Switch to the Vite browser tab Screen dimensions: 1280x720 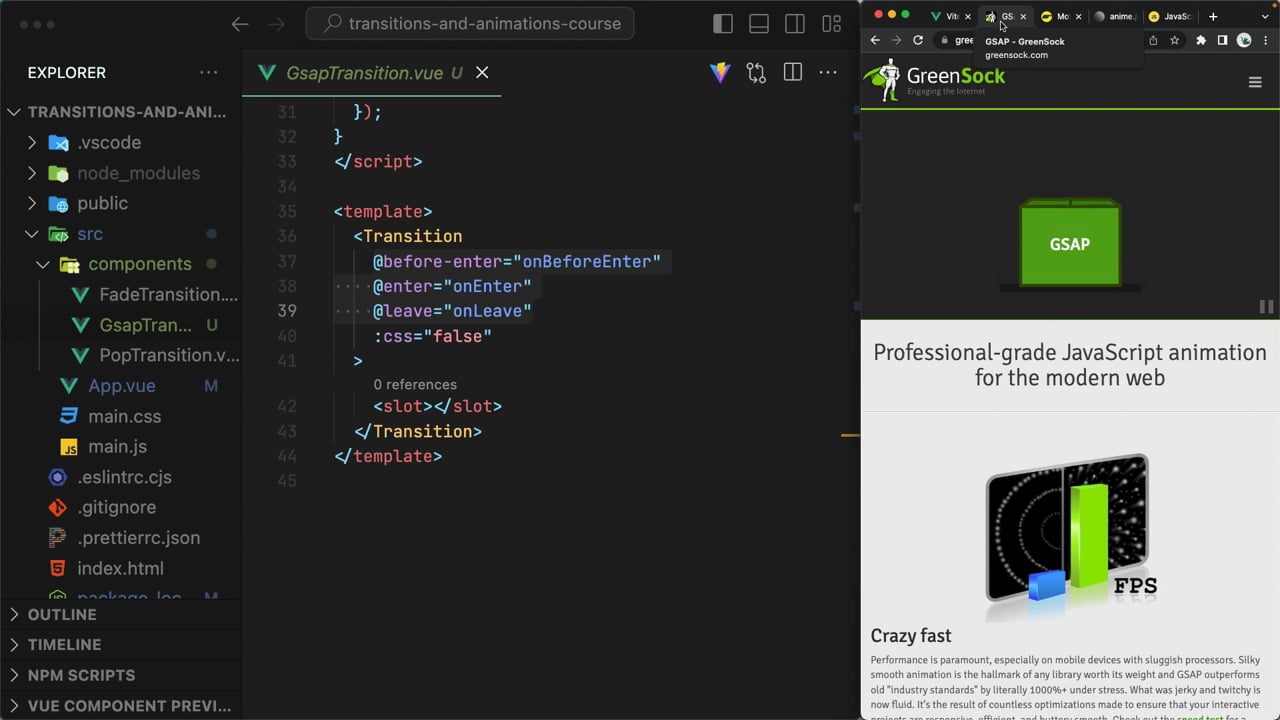(945, 16)
